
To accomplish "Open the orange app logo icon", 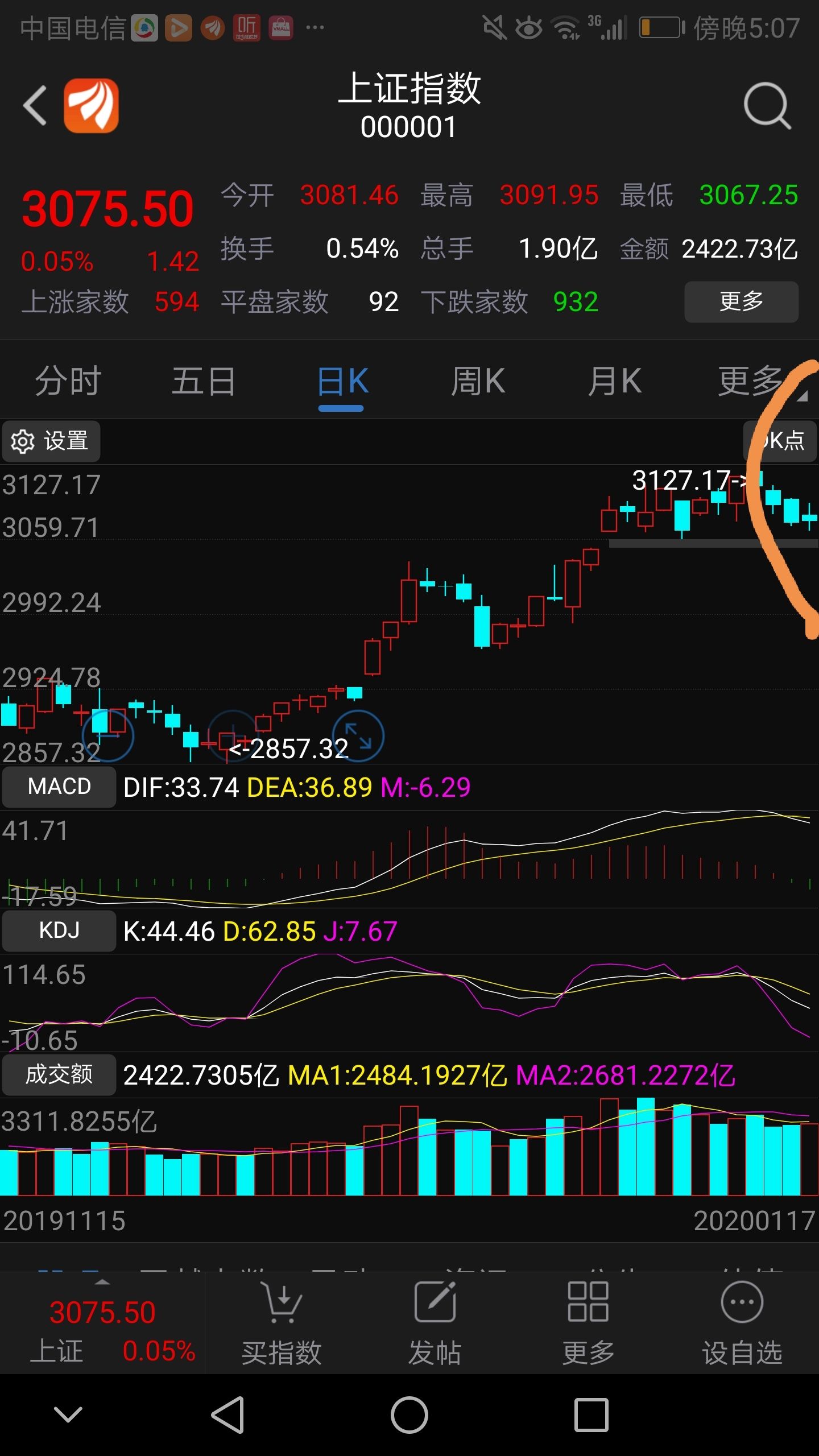I will 91,106.
